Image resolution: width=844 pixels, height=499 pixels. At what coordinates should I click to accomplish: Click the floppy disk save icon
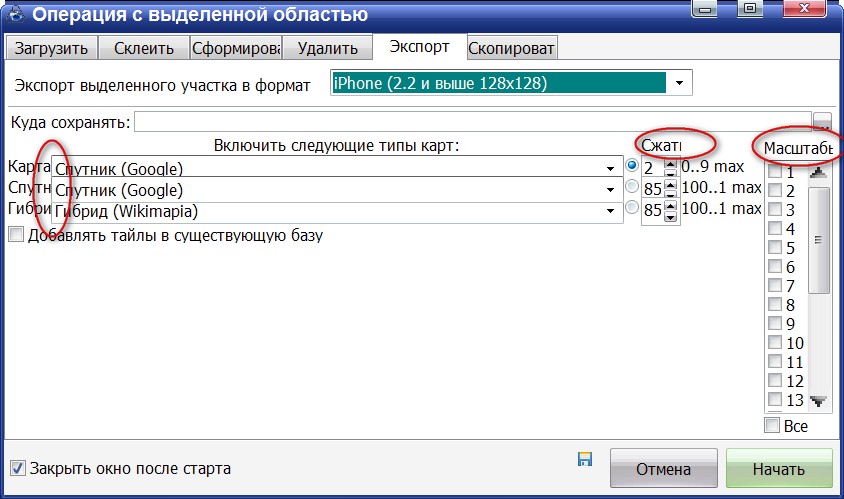[585, 459]
